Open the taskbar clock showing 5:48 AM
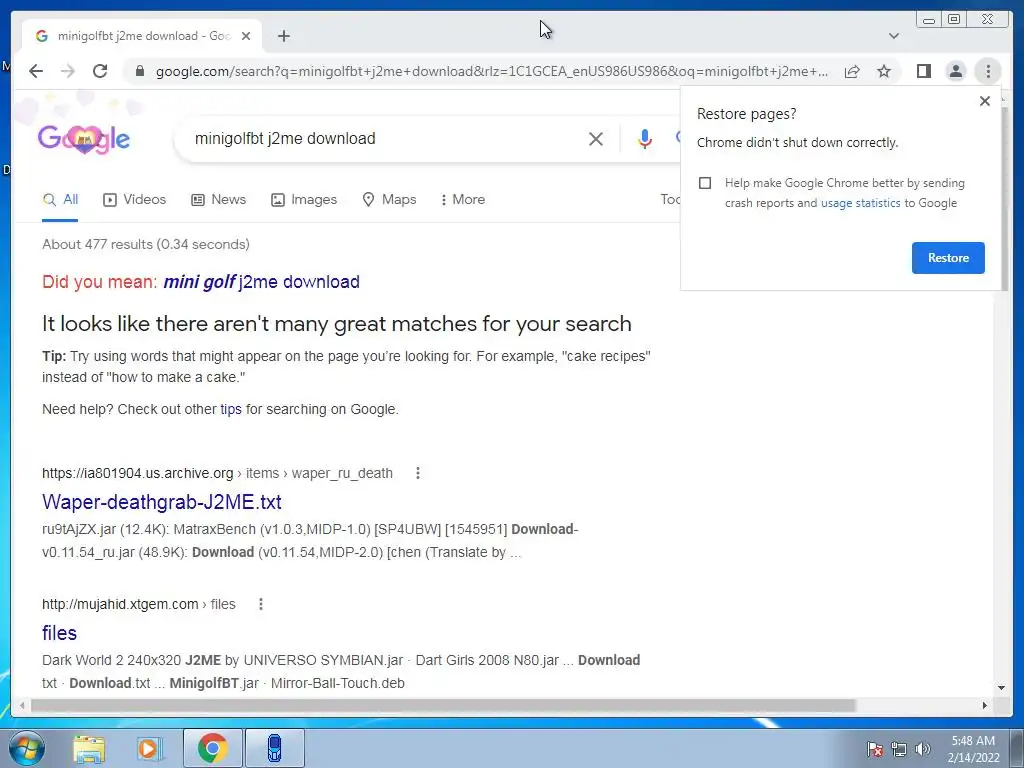 point(973,749)
